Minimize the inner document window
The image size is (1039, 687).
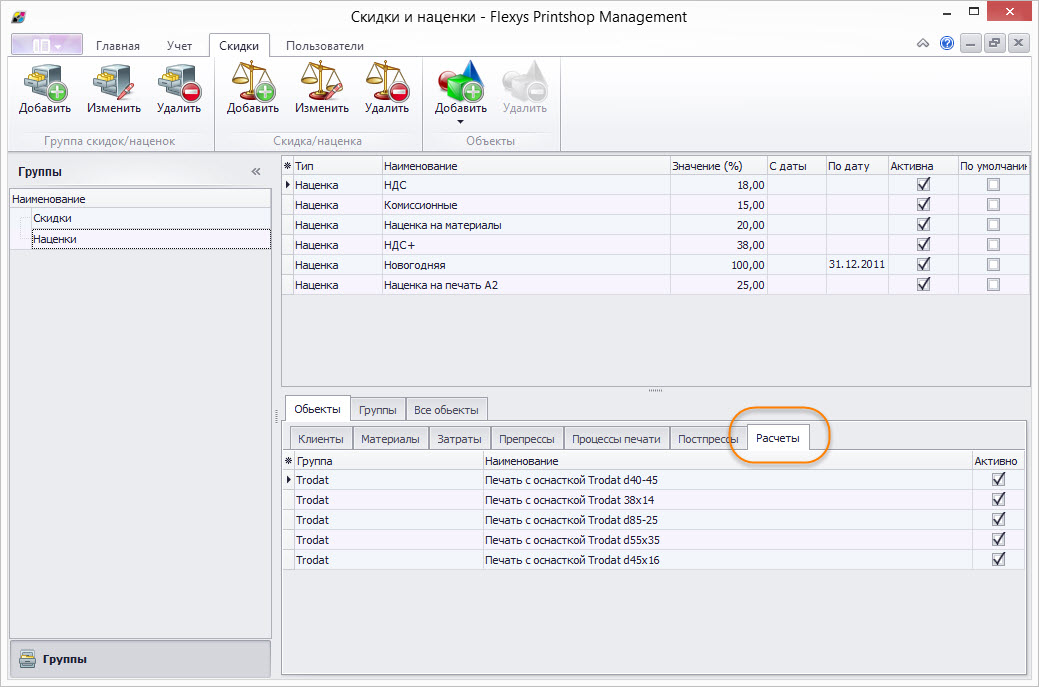[x=971, y=44]
